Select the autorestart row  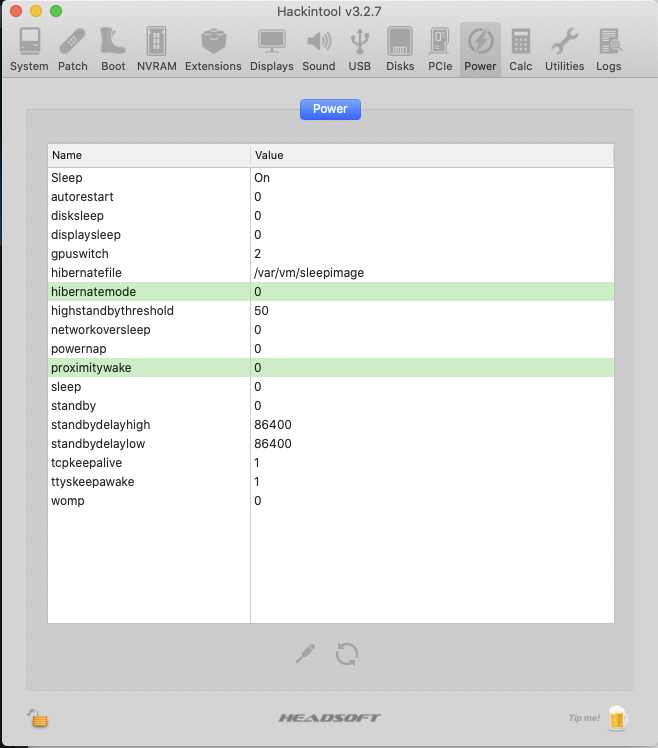[331, 197]
